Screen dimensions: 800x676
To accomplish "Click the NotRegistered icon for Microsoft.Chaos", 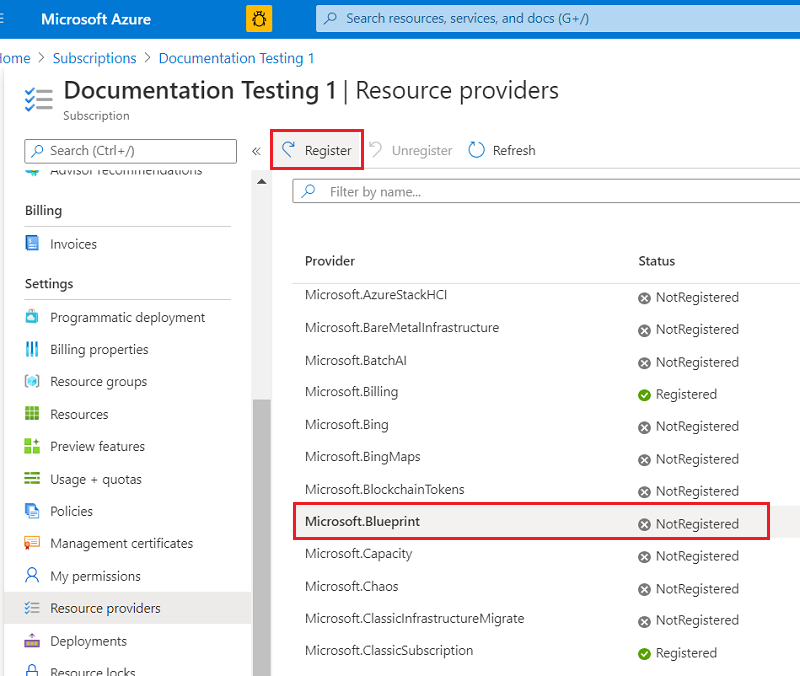I will [x=644, y=589].
